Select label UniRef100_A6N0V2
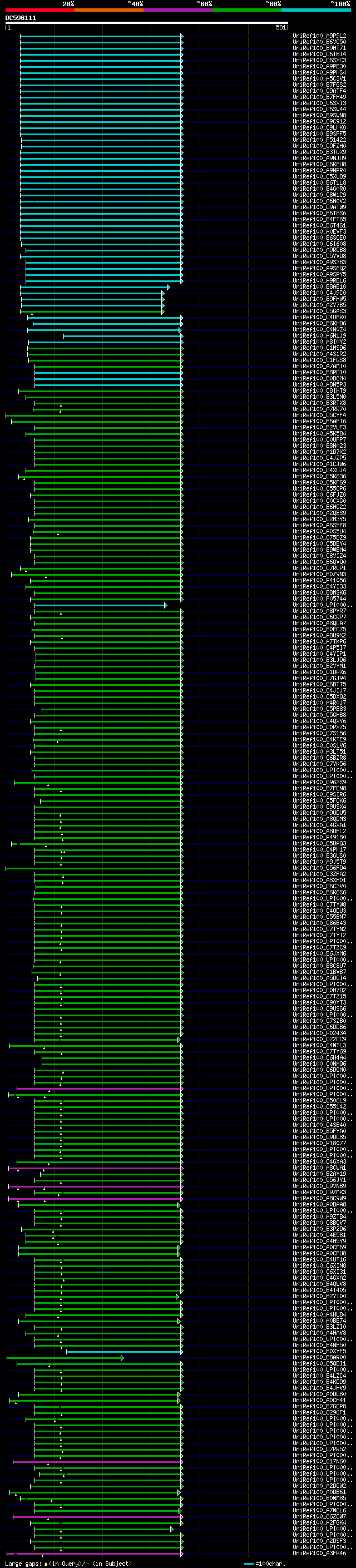This screenshot has width=356, height=1568. coord(319,201)
